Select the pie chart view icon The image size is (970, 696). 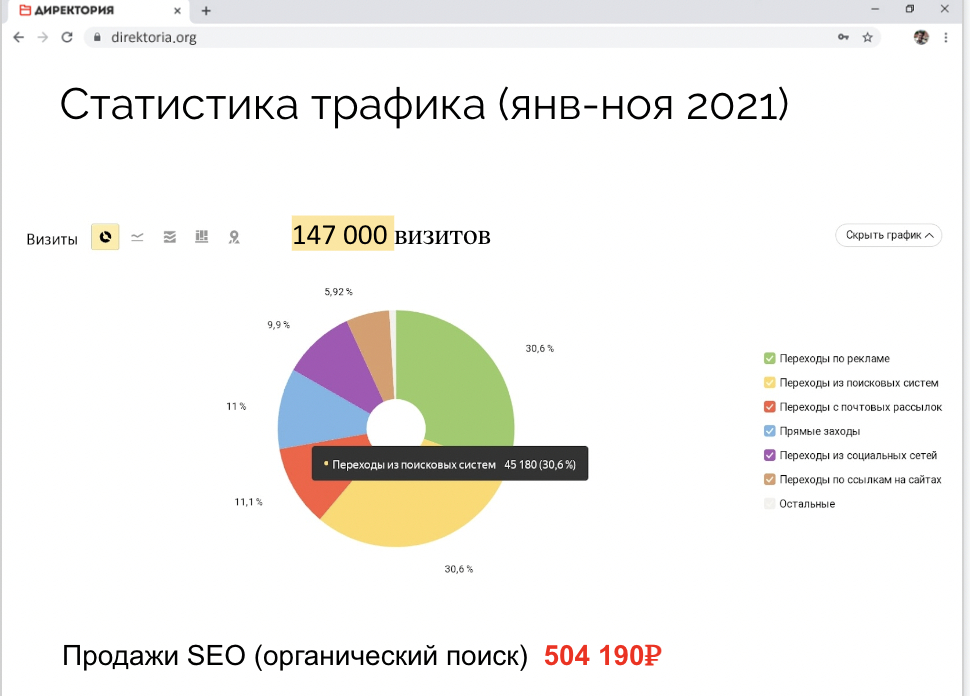pos(105,237)
